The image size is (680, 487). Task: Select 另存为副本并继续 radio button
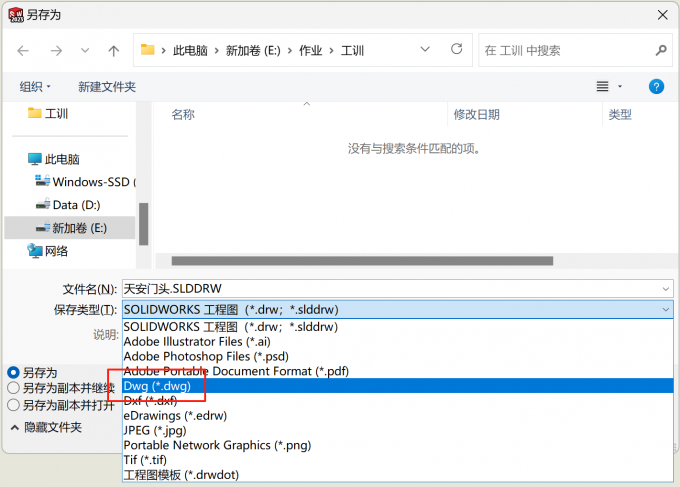coord(13,388)
